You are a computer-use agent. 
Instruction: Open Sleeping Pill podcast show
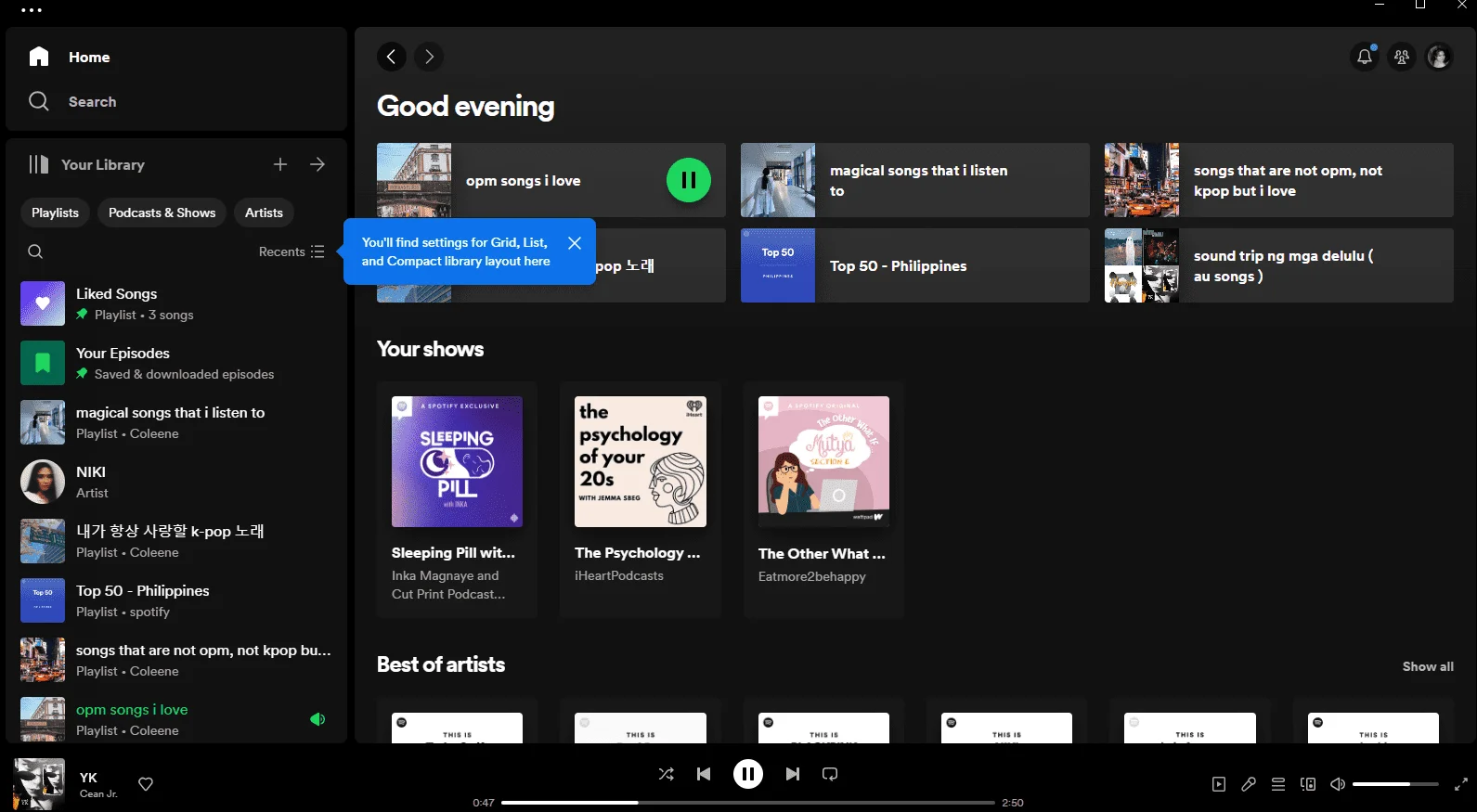pos(457,499)
